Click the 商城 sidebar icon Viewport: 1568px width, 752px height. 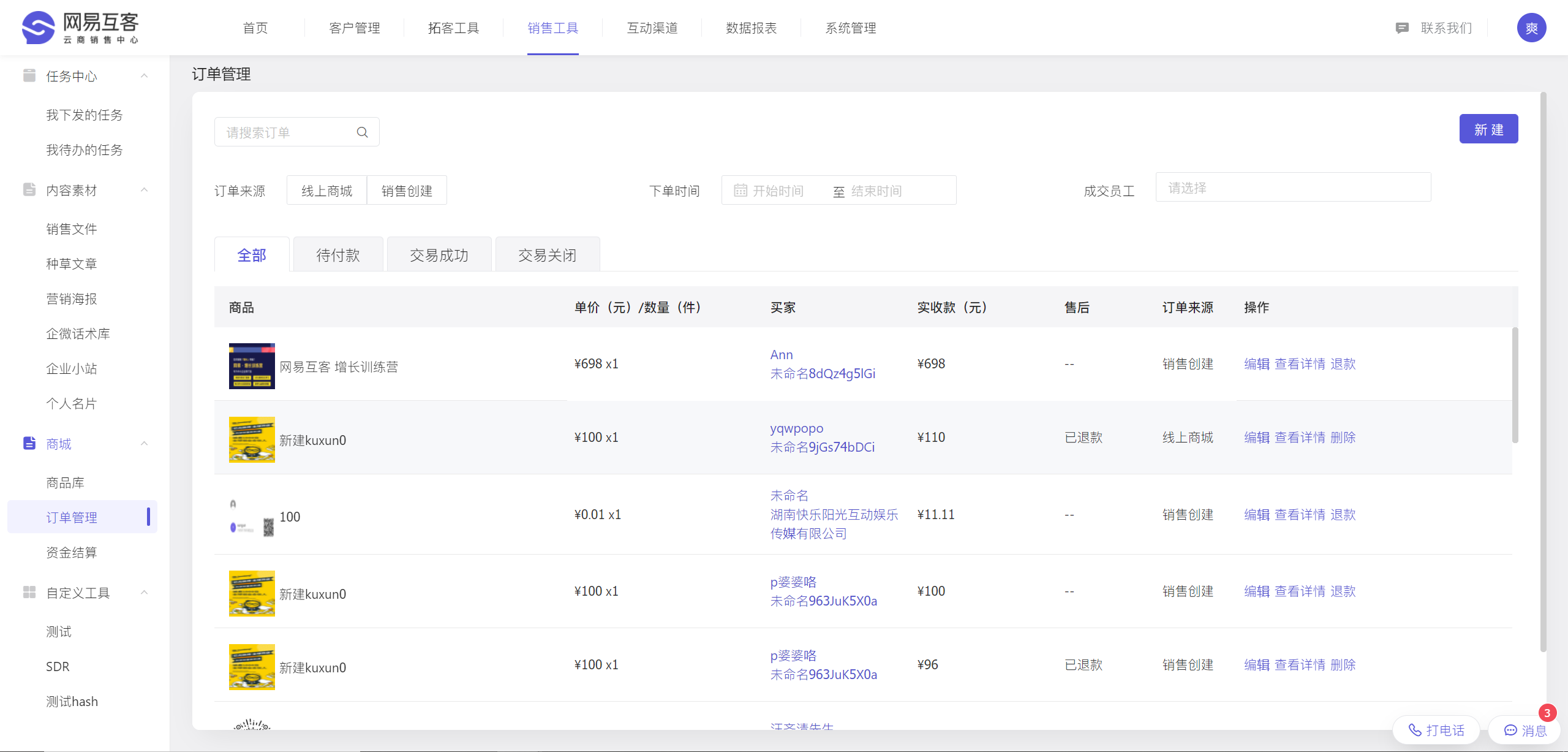pos(29,443)
